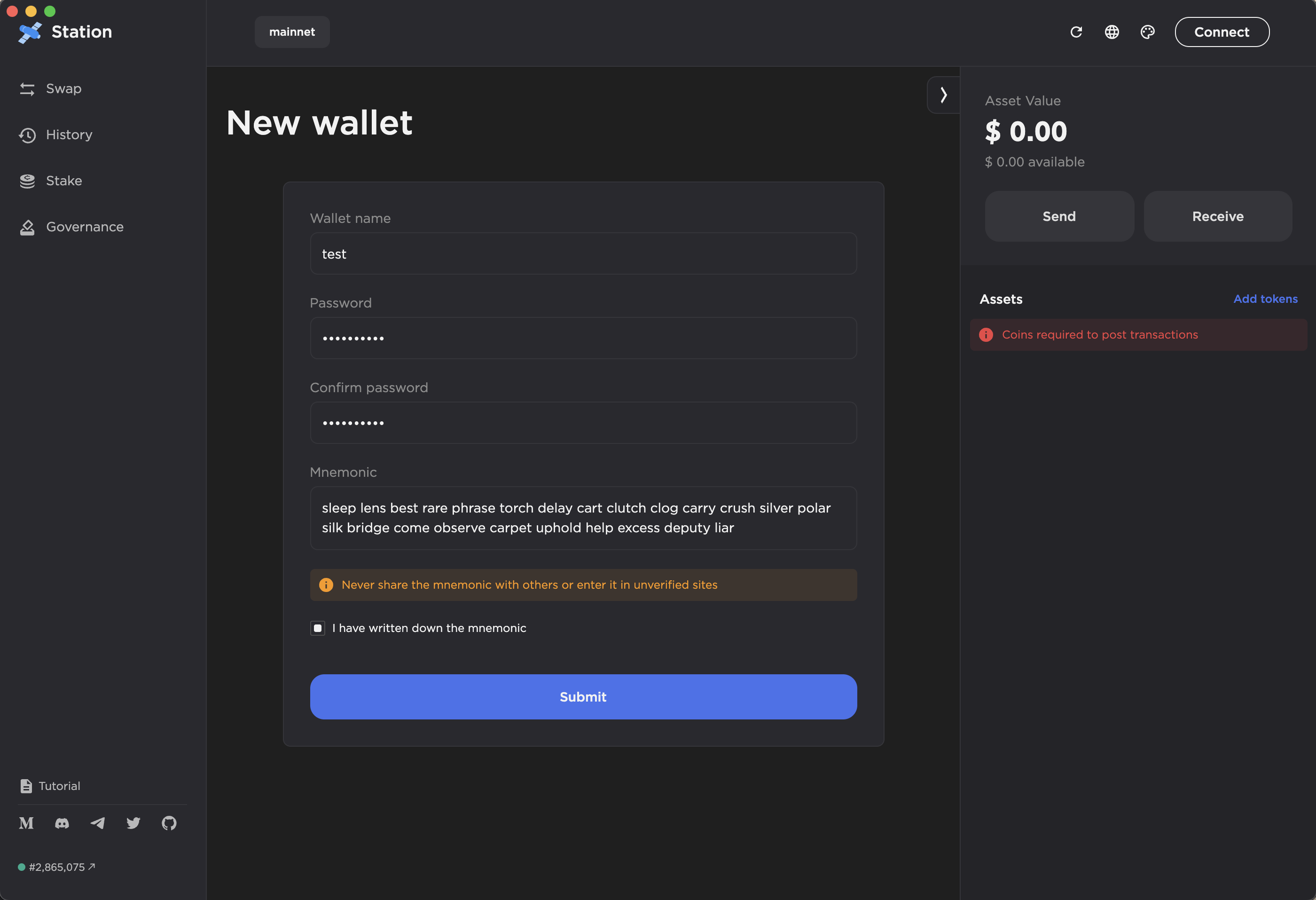Open the Telegram icon link
Image resolution: width=1316 pixels, height=900 pixels.
click(97, 823)
